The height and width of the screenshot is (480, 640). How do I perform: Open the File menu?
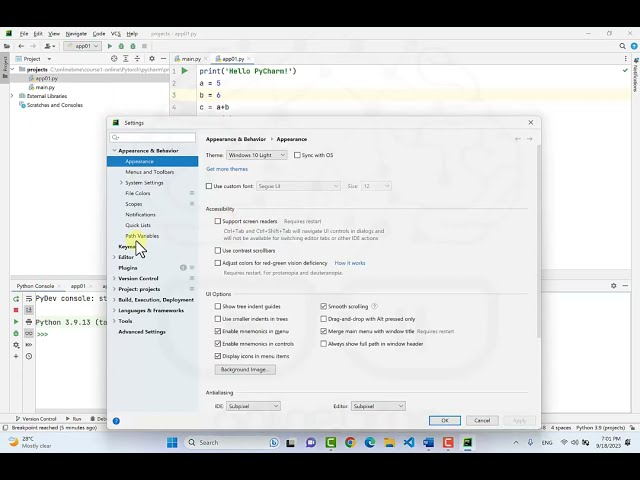pyautogui.click(x=24, y=34)
